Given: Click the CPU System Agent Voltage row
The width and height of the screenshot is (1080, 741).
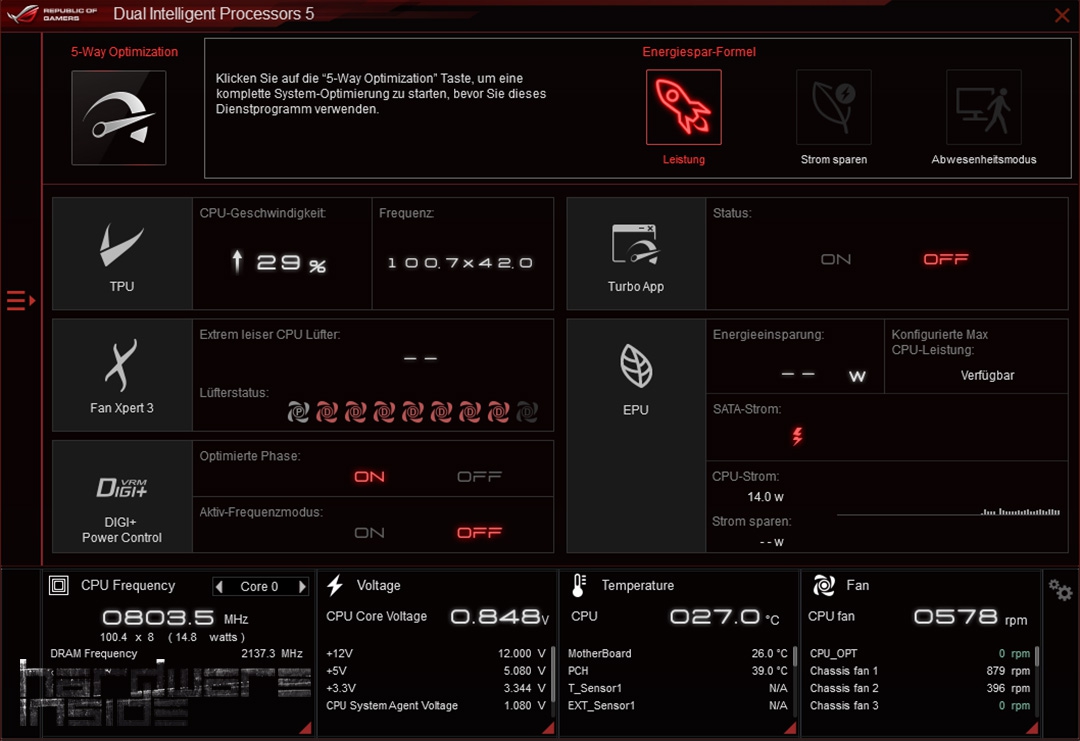Looking at the screenshot, I should 435,706.
